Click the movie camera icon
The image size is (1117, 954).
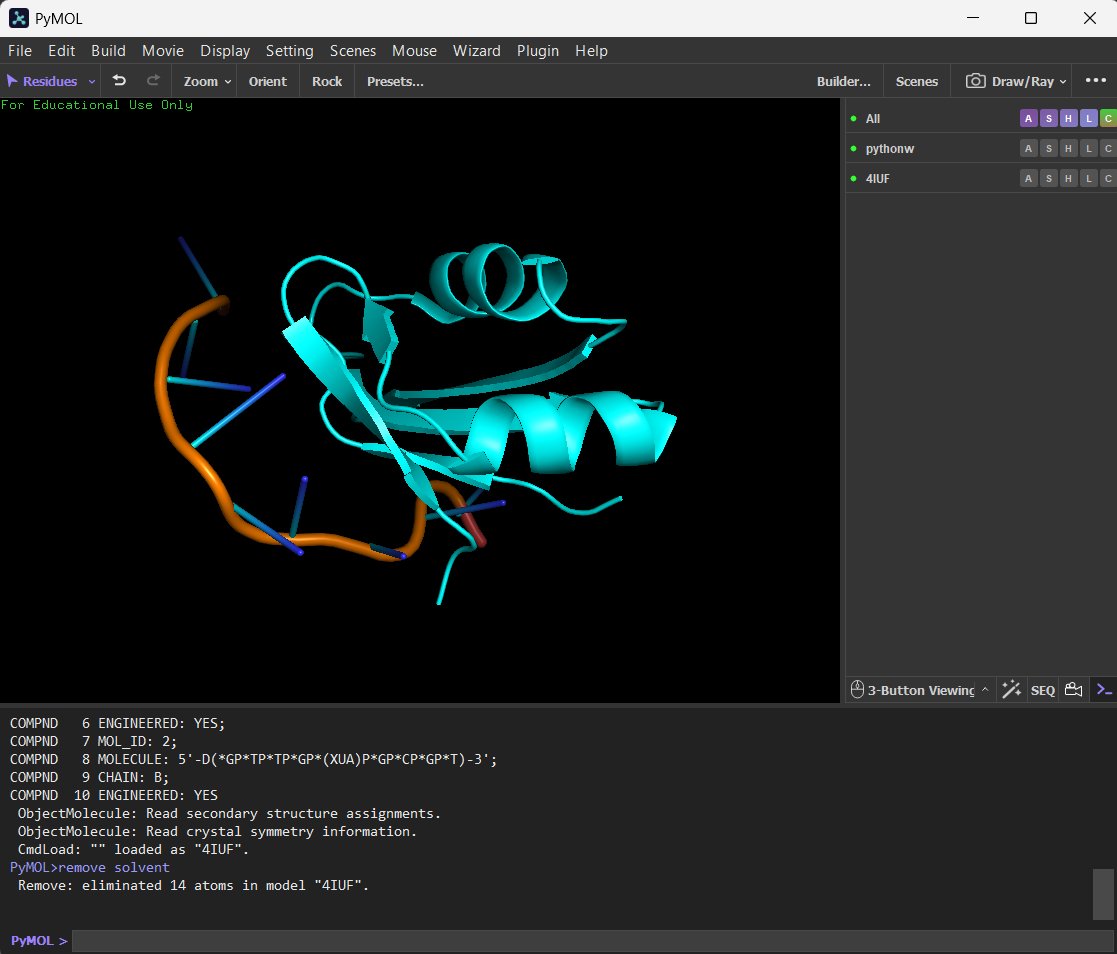(1073, 690)
